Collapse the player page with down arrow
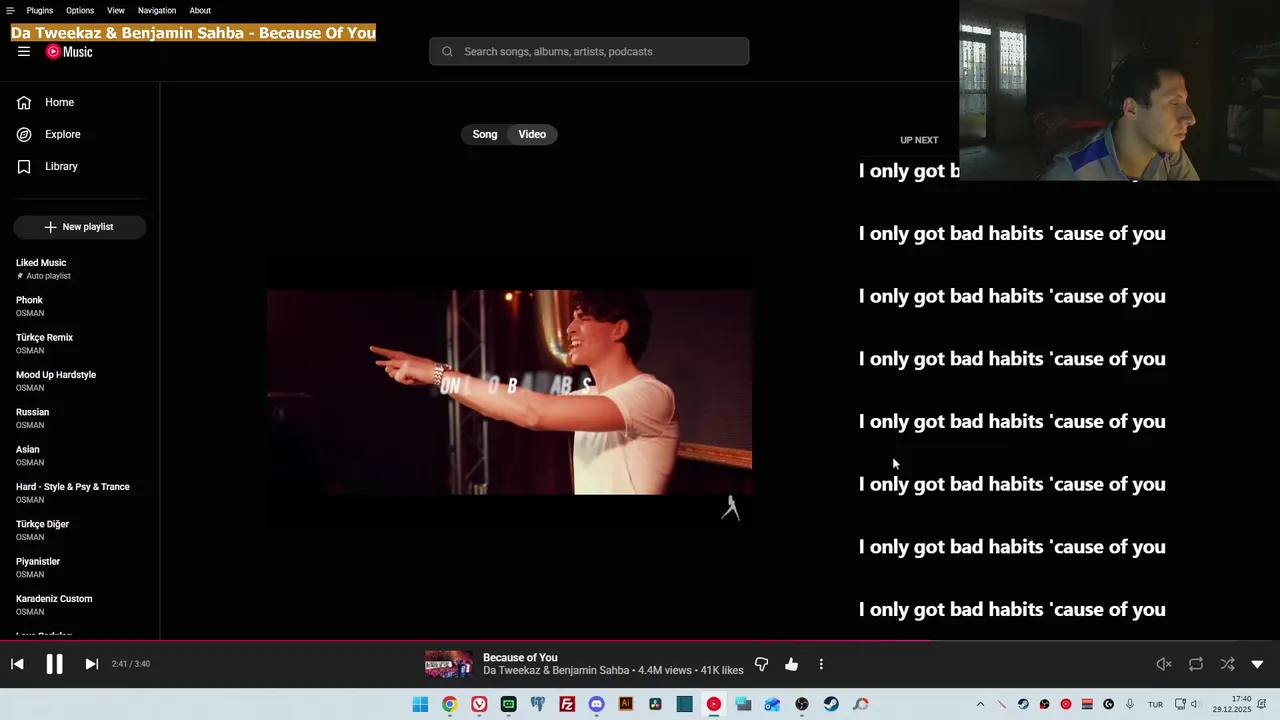Image resolution: width=1280 pixels, height=720 pixels. pyautogui.click(x=1257, y=664)
